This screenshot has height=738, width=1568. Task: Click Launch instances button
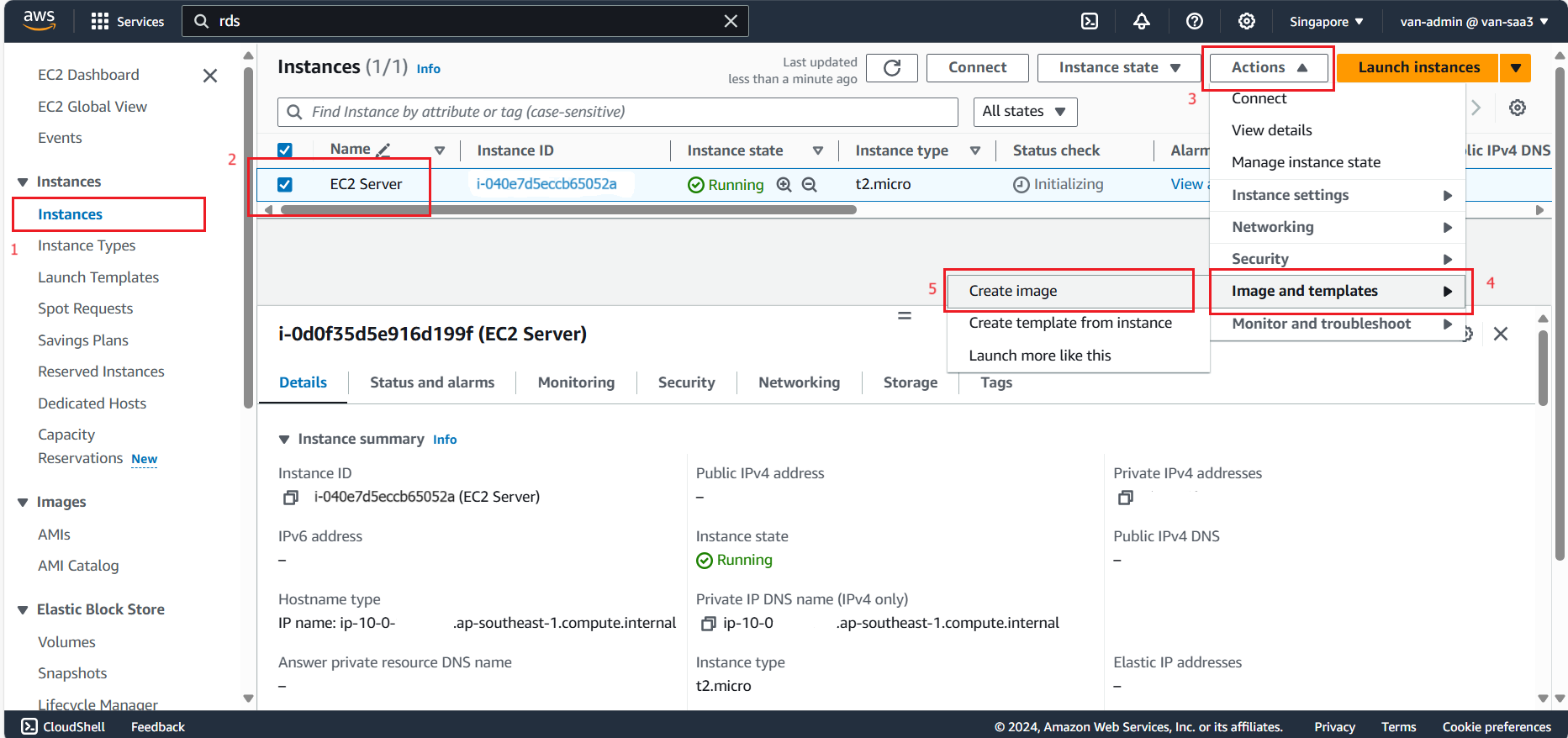(x=1418, y=68)
